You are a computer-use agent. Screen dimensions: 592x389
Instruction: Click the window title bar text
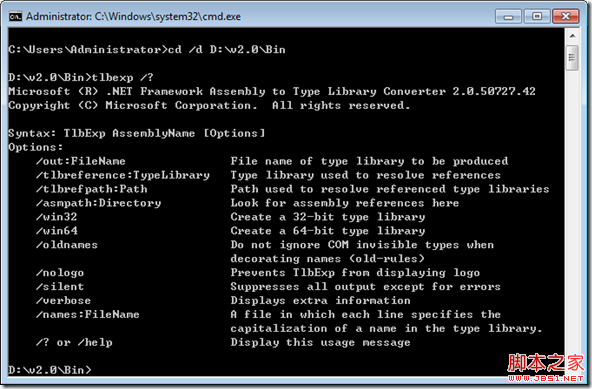(133, 17)
